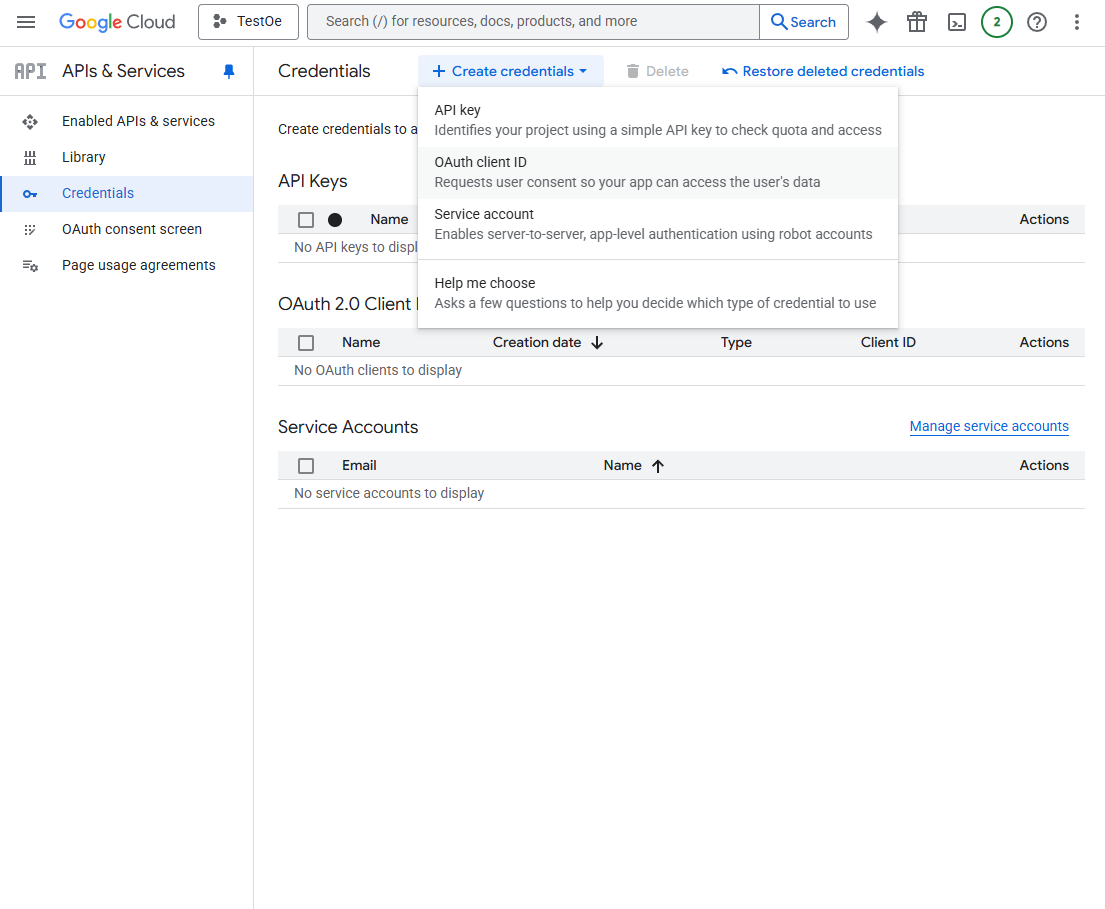Open the TestOe project selector
The image size is (1105, 909).
coord(248,22)
